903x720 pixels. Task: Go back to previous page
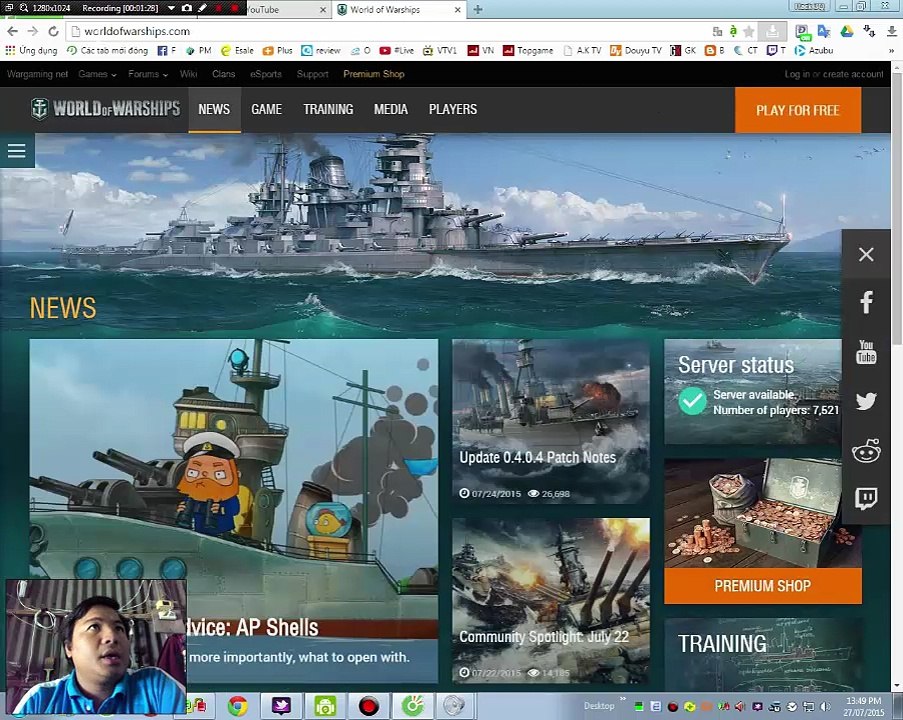tap(13, 31)
